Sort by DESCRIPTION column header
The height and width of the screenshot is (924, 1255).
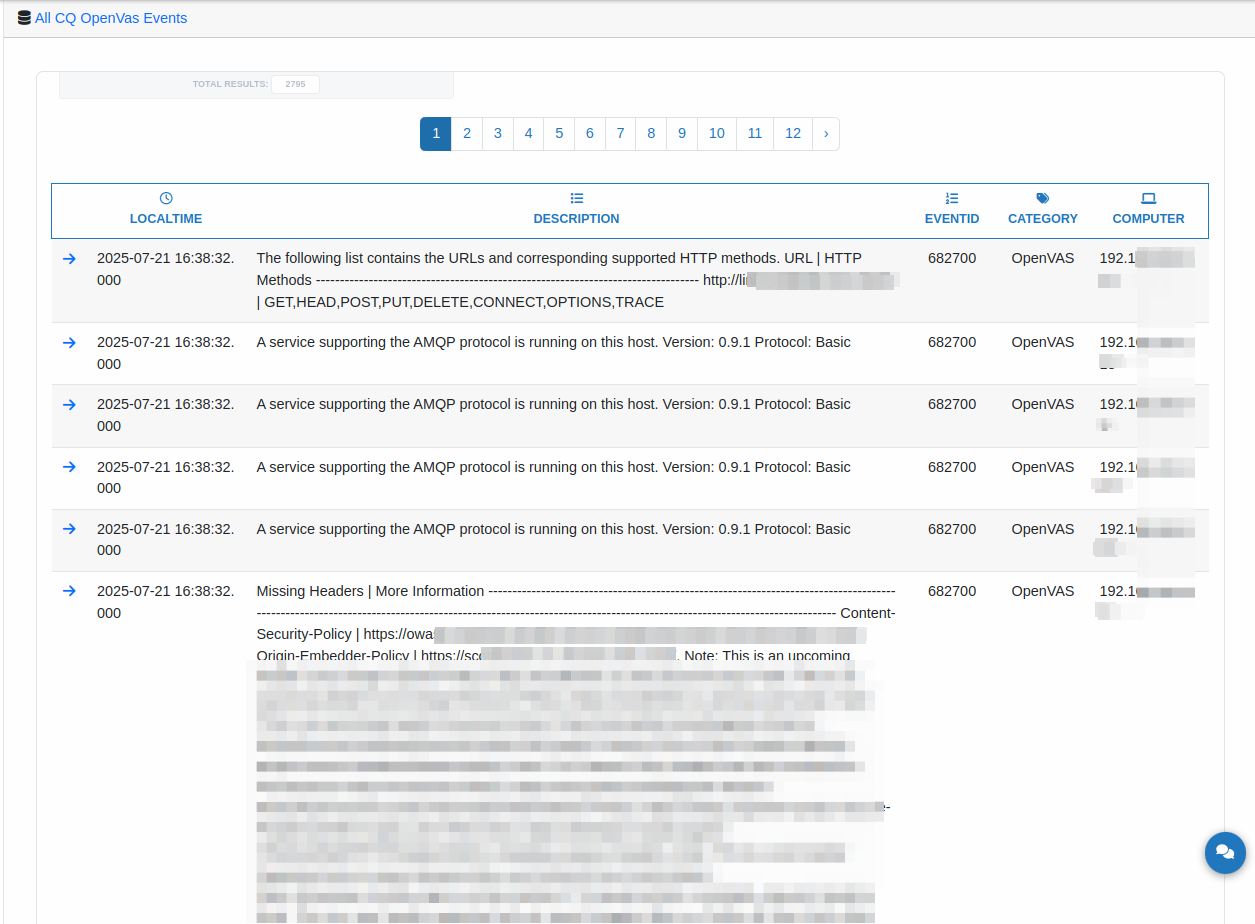[576, 219]
